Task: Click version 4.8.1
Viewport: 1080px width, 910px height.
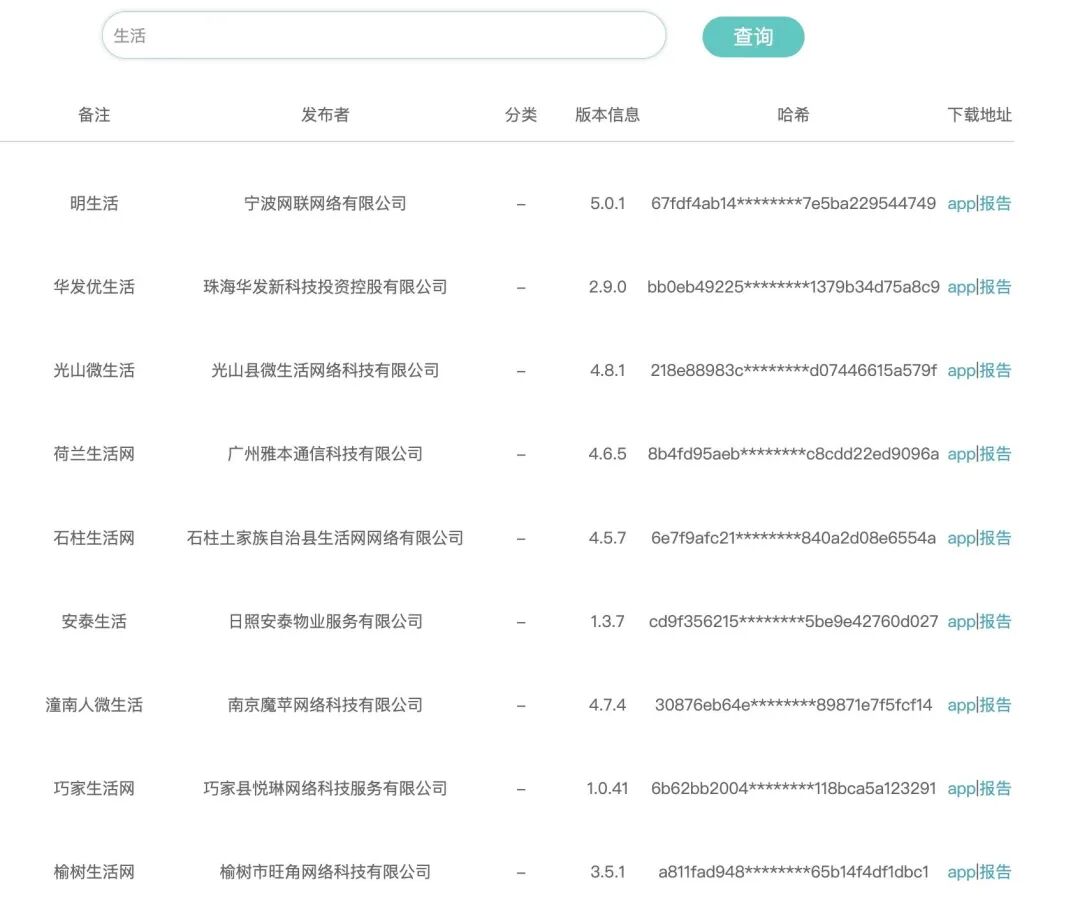Action: pyautogui.click(x=608, y=371)
